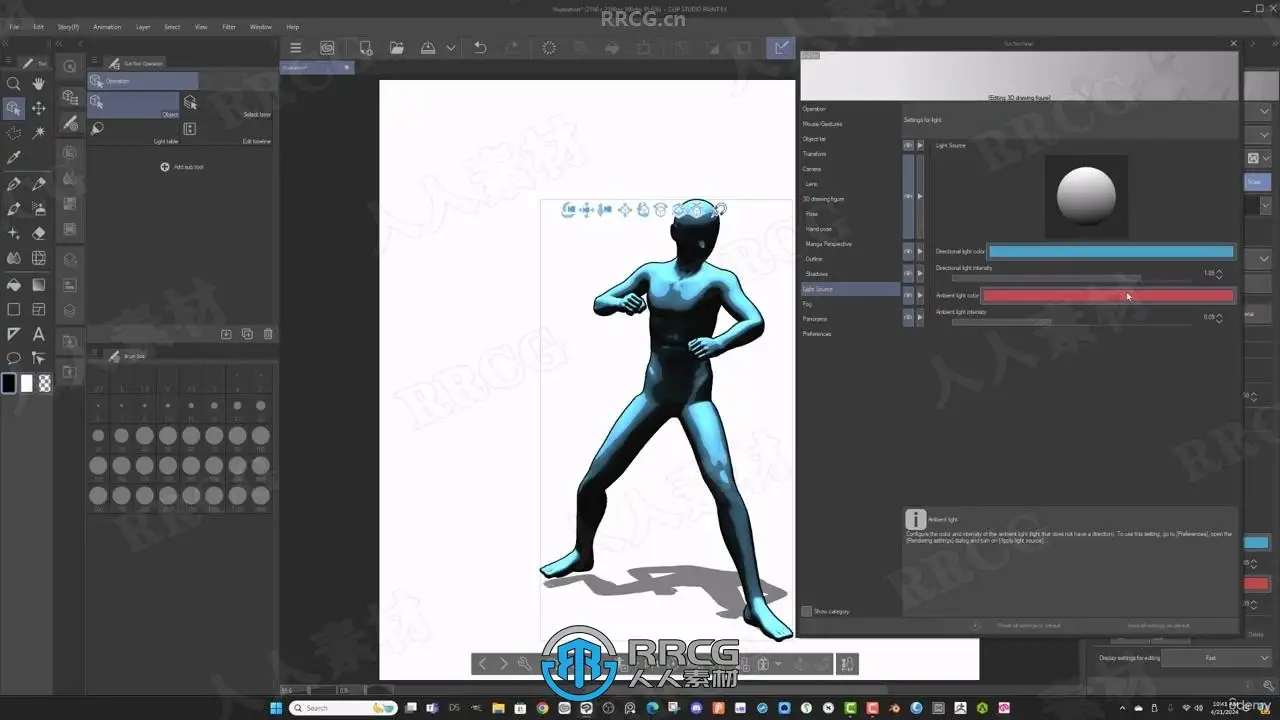Select the Zoom magnifier tool
The width and height of the screenshot is (1280, 720).
click(14, 84)
